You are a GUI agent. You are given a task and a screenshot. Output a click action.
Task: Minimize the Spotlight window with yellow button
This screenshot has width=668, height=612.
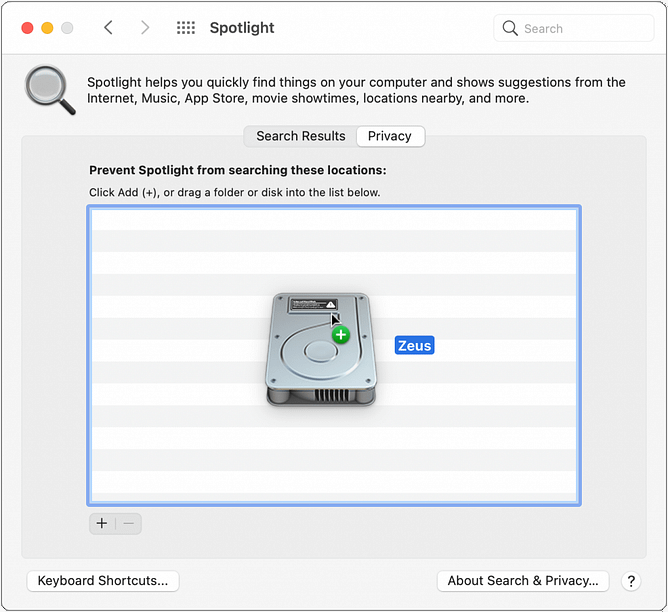[47, 28]
